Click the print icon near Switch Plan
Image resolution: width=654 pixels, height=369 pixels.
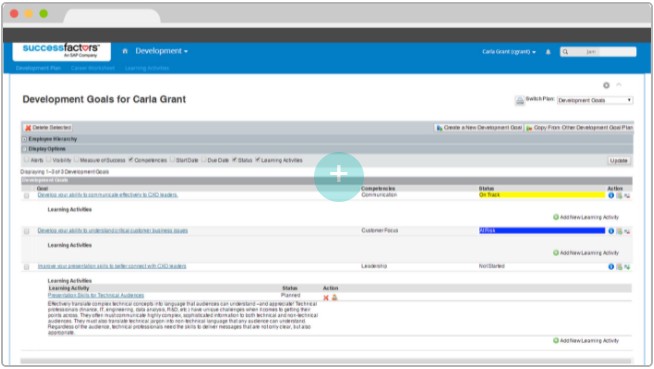pyautogui.click(x=519, y=100)
